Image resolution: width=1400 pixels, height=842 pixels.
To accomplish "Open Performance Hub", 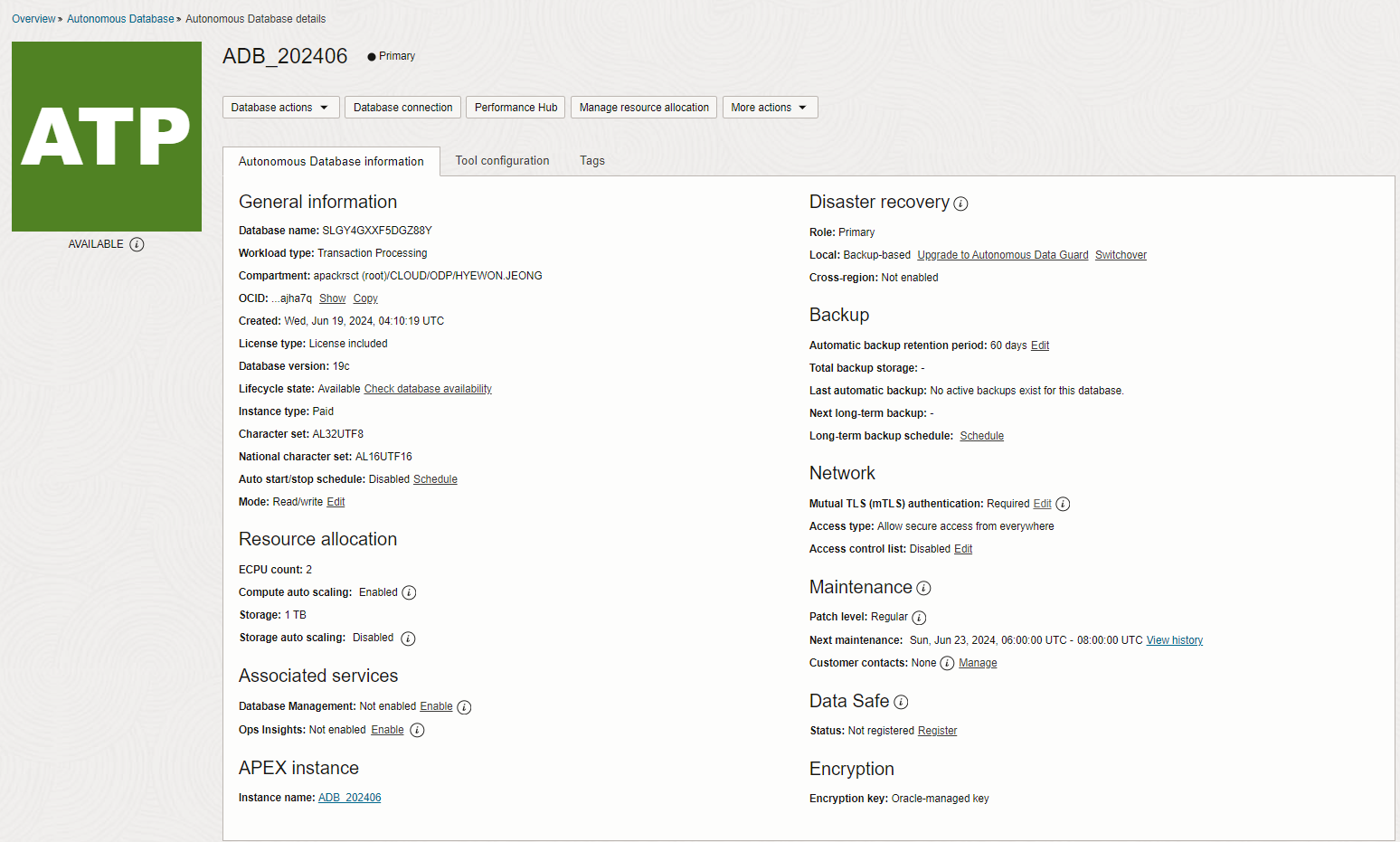I will coord(516,108).
